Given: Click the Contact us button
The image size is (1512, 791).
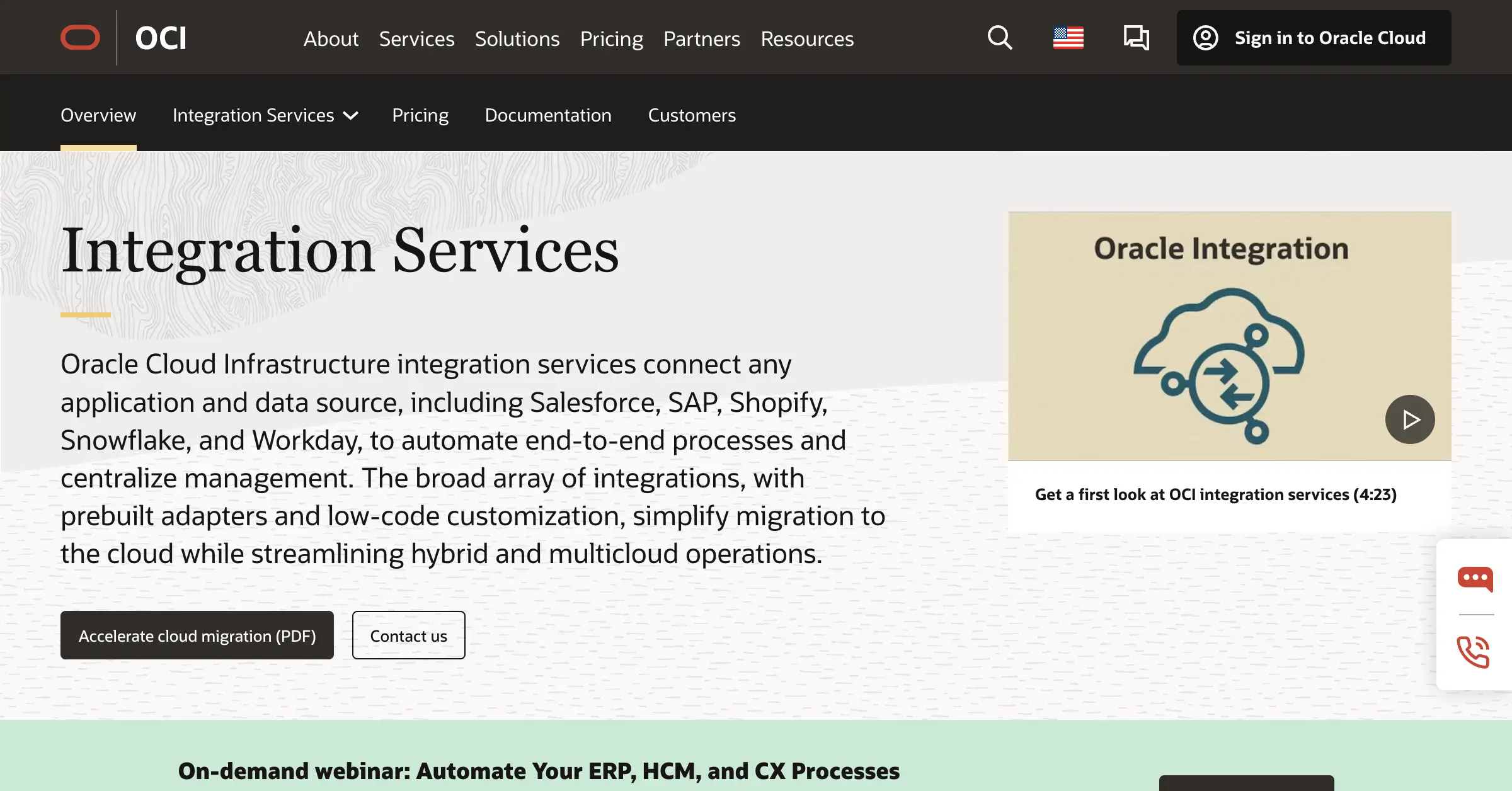Looking at the screenshot, I should click(408, 635).
